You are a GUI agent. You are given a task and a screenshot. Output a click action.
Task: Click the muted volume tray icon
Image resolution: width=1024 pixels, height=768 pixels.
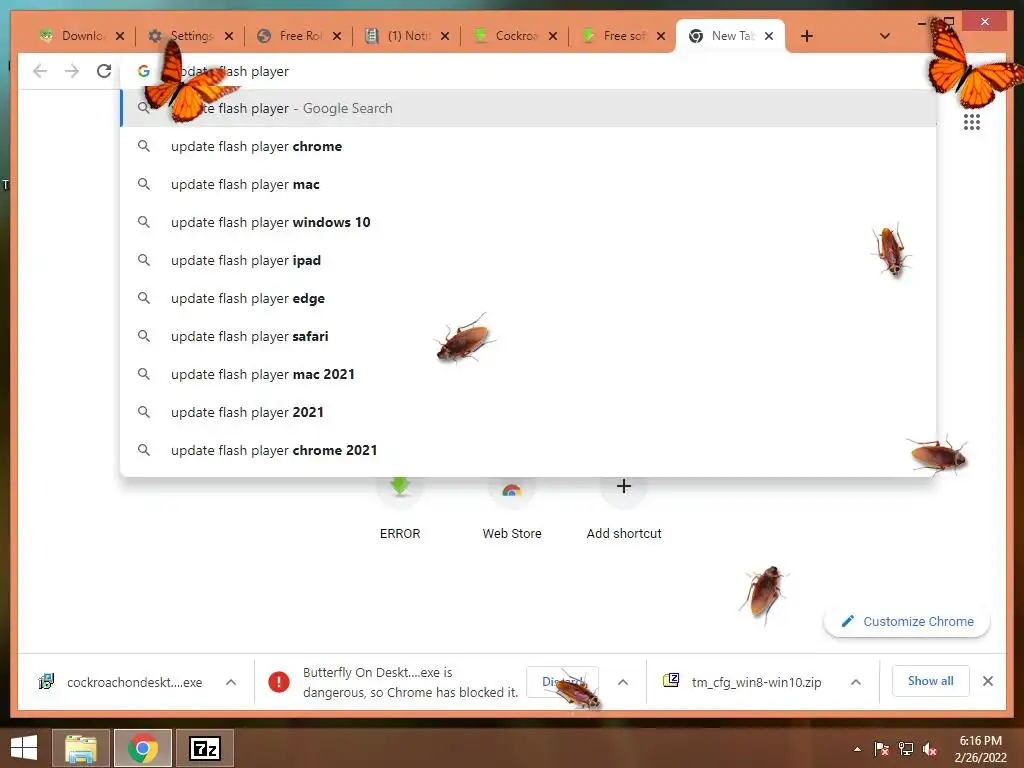point(930,749)
